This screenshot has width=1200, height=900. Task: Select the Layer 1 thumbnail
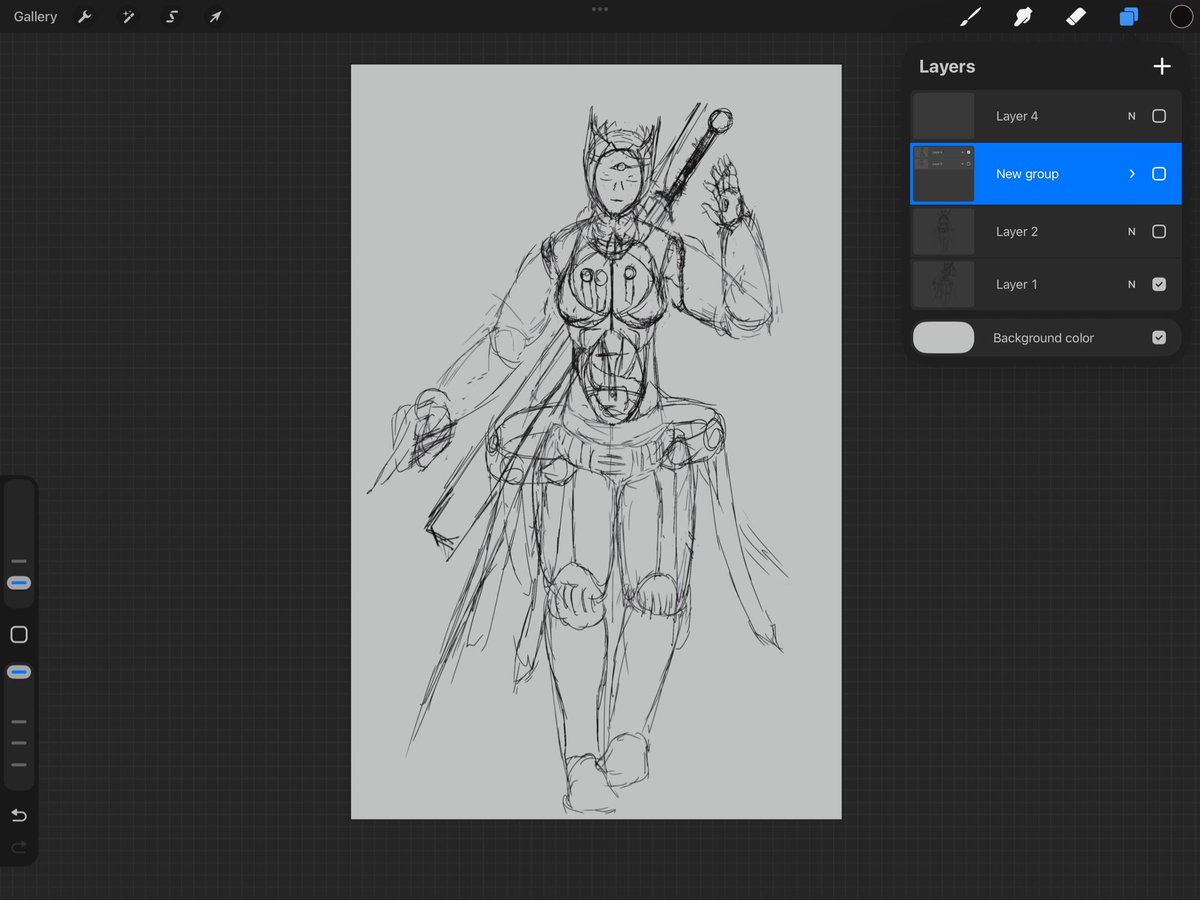944,284
